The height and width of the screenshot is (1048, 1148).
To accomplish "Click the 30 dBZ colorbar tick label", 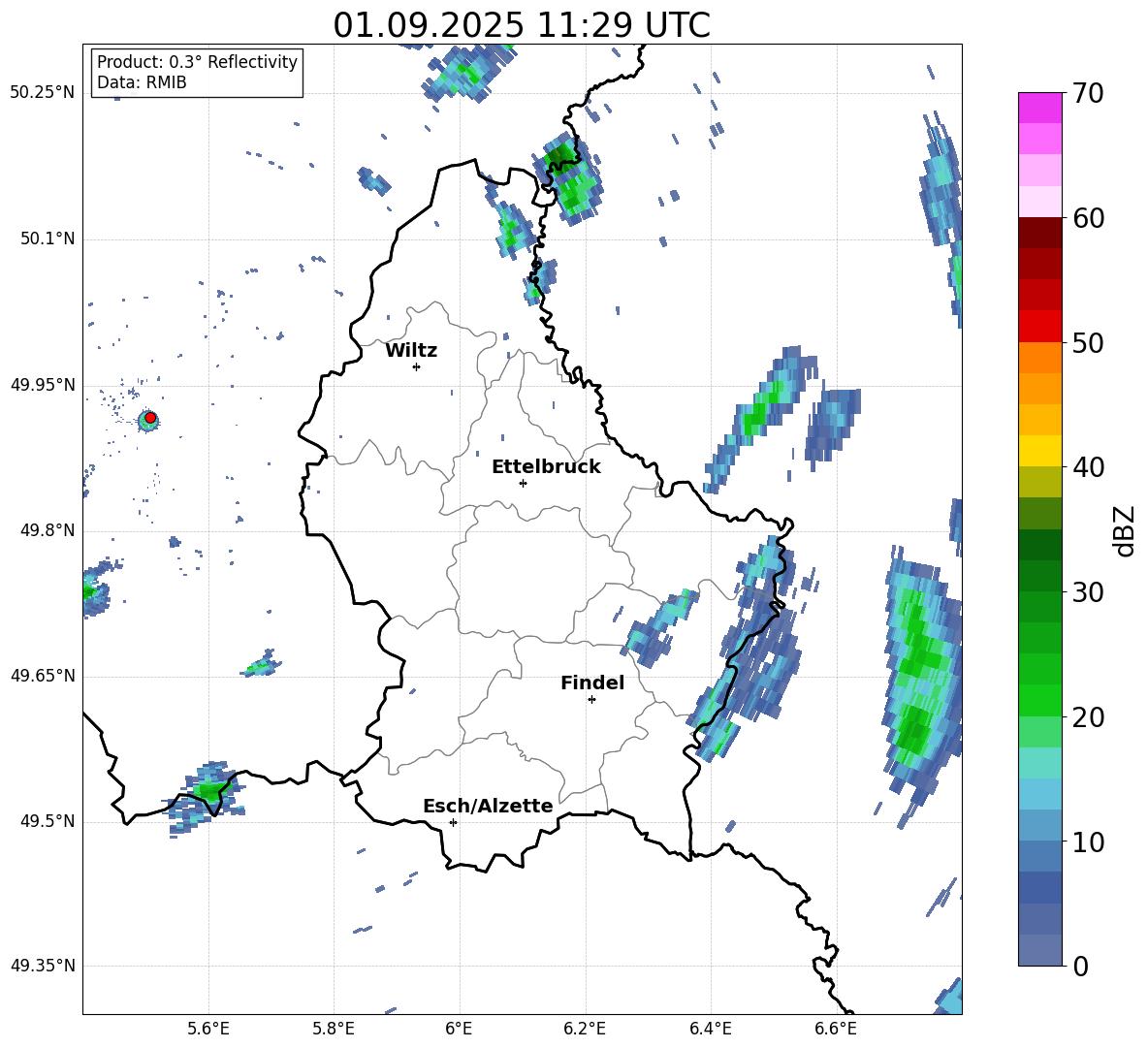I will [1087, 591].
